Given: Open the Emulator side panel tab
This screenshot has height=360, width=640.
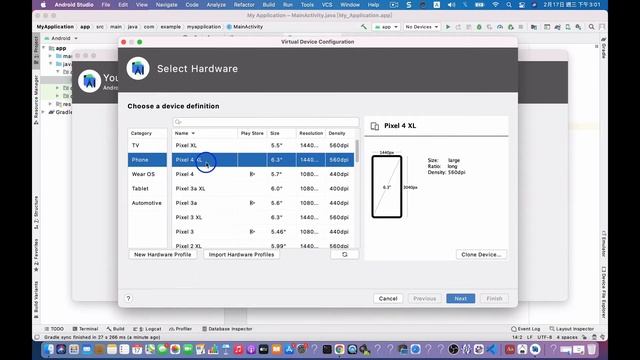Looking at the screenshot, I should click(604, 244).
